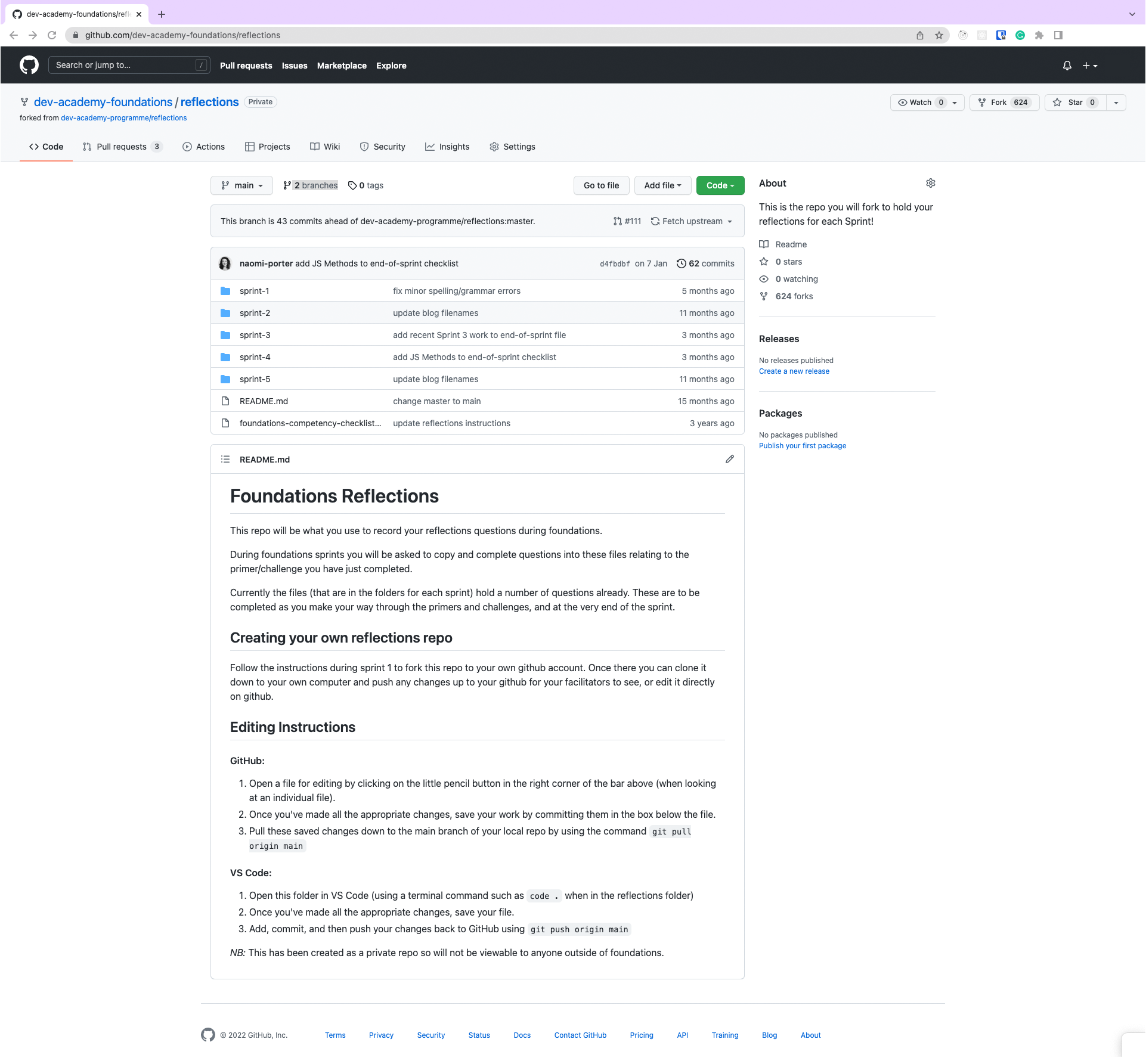Open the create new dropdown plus icon
The image size is (1146, 1064).
coord(1085,66)
